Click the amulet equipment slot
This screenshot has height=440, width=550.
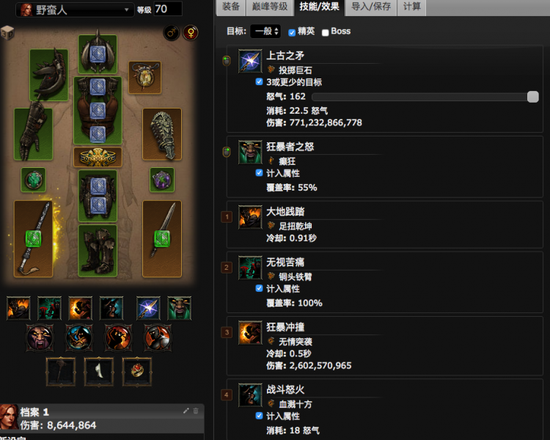point(145,78)
